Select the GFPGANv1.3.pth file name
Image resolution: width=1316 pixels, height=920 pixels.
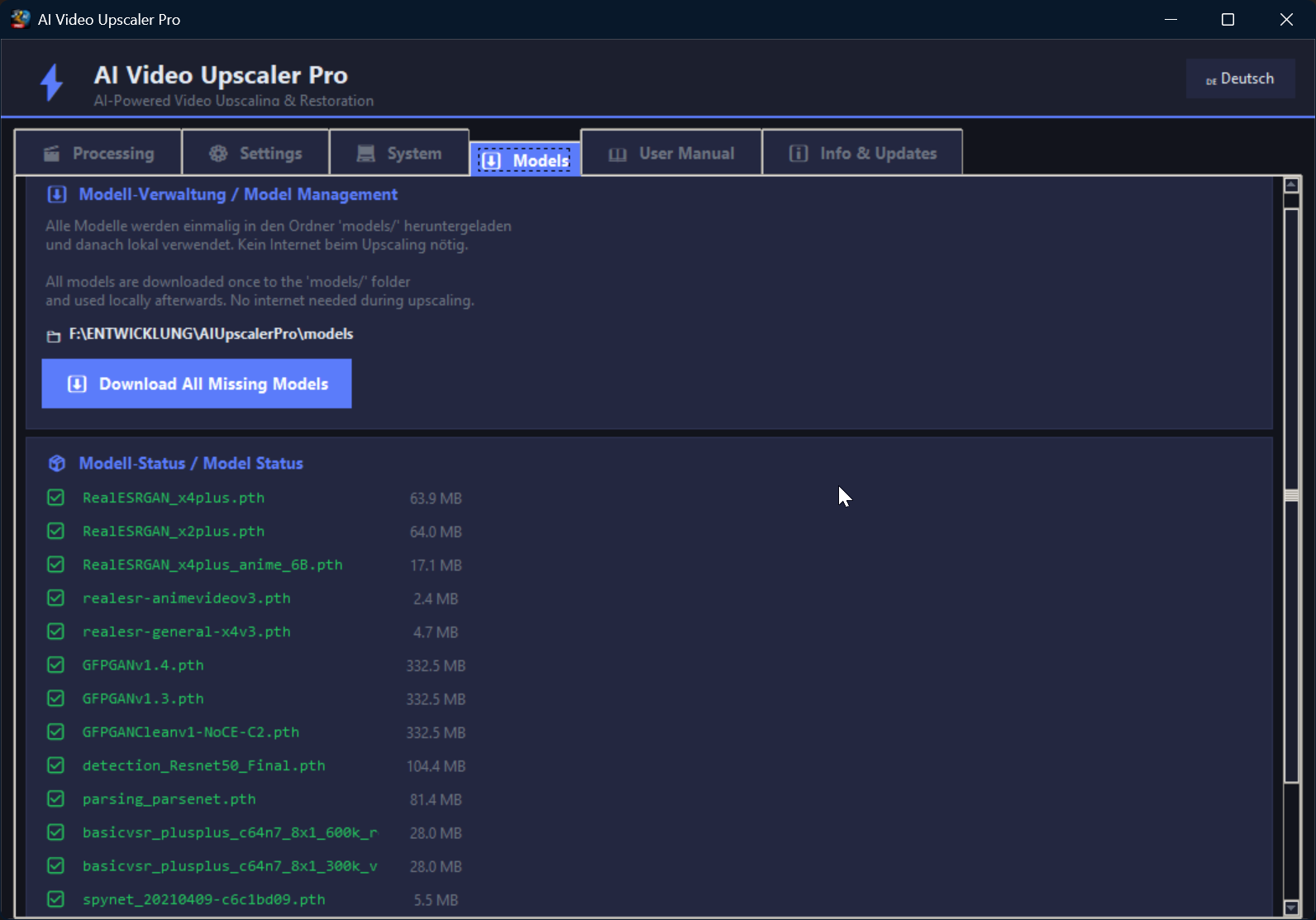143,698
